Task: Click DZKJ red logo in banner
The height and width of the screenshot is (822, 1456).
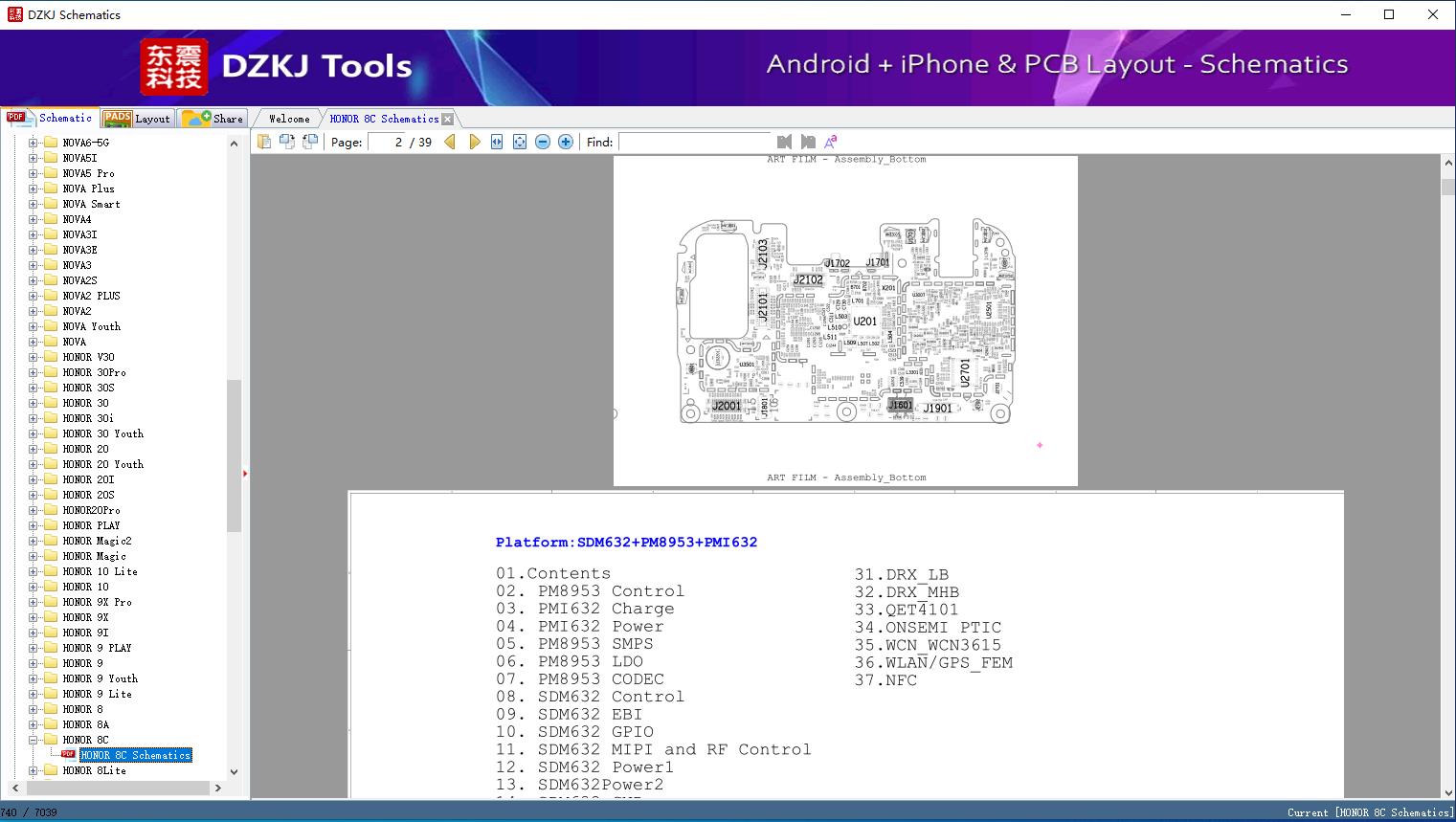Action: point(173,67)
